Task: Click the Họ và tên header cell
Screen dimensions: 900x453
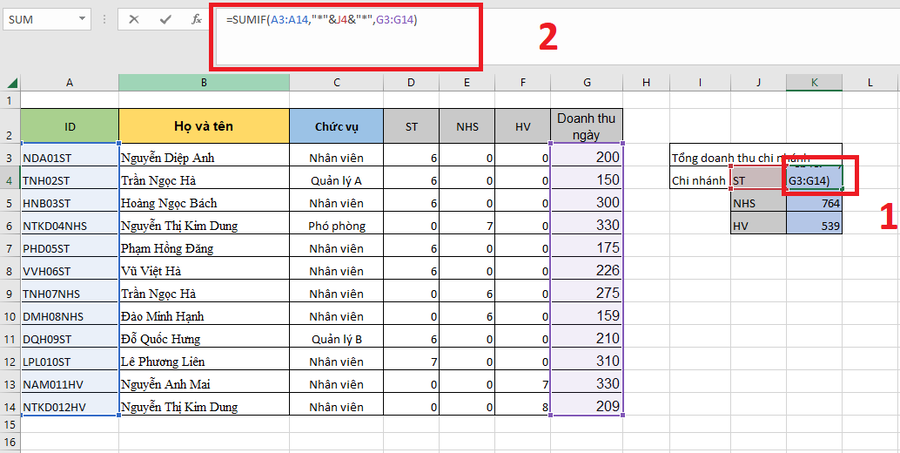Action: (204, 126)
